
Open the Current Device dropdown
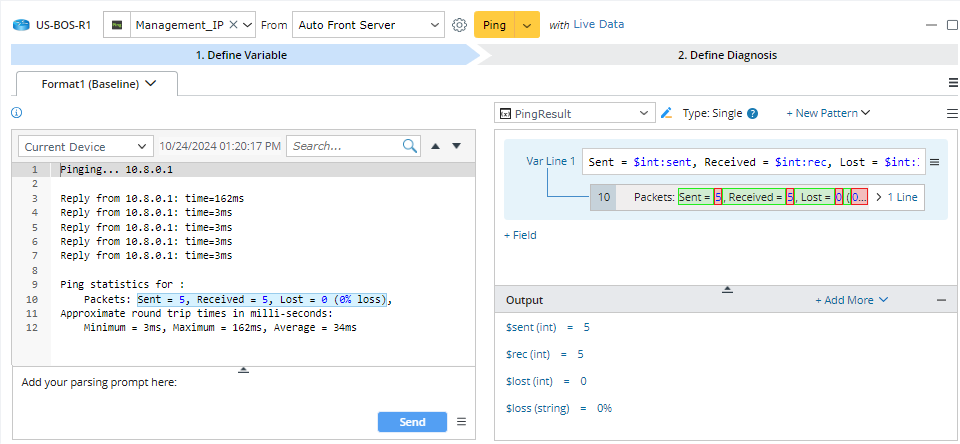[87, 146]
